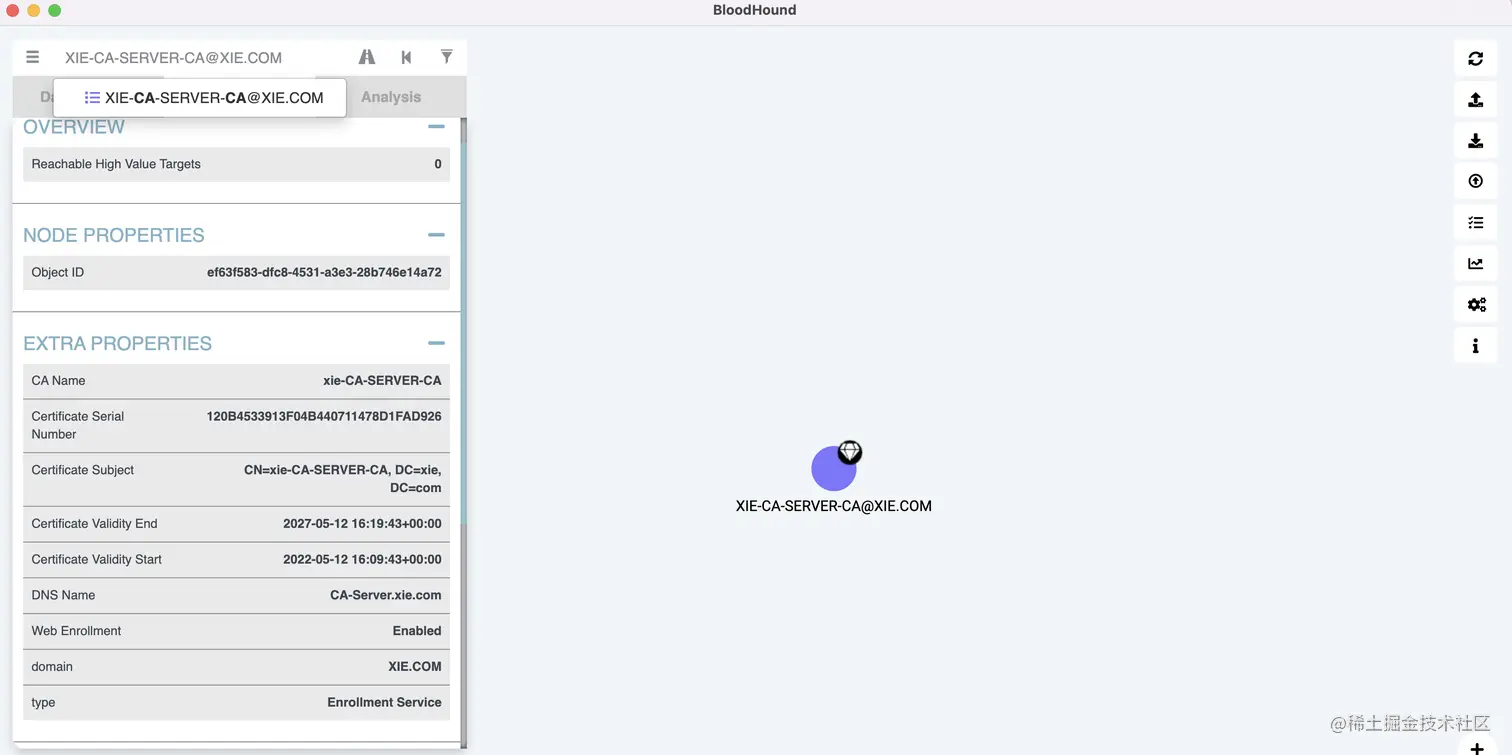Select the XIE-CA-SERVER-CA@XIE.COM search suggestion
1512x755 pixels.
200,98
